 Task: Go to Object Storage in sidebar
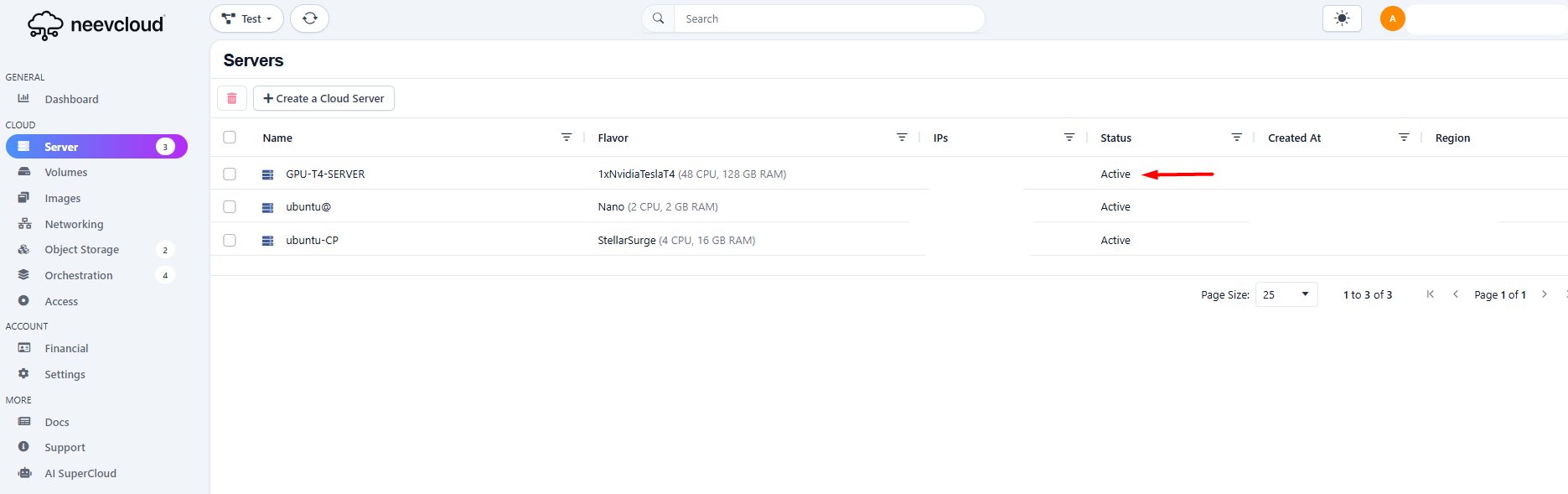[81, 250]
